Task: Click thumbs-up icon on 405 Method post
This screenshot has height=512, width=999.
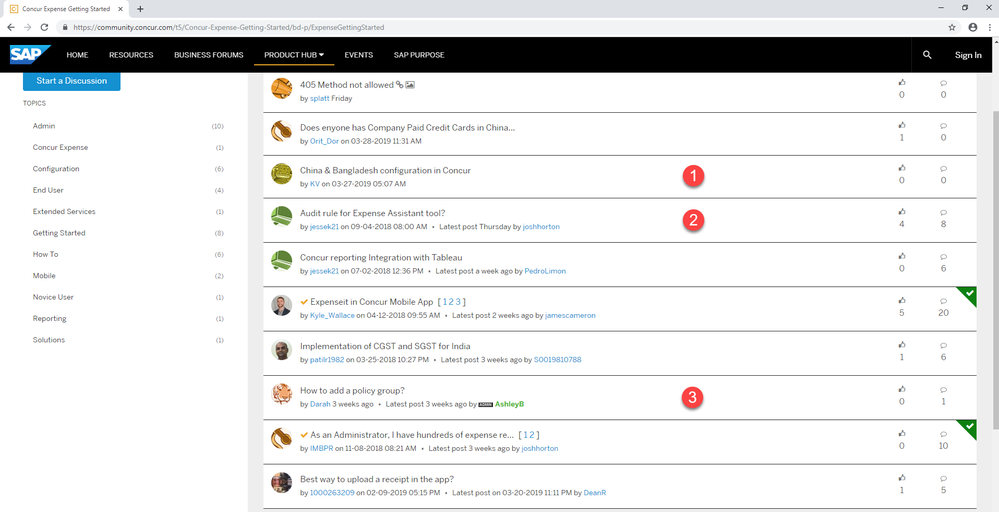Action: (902, 82)
